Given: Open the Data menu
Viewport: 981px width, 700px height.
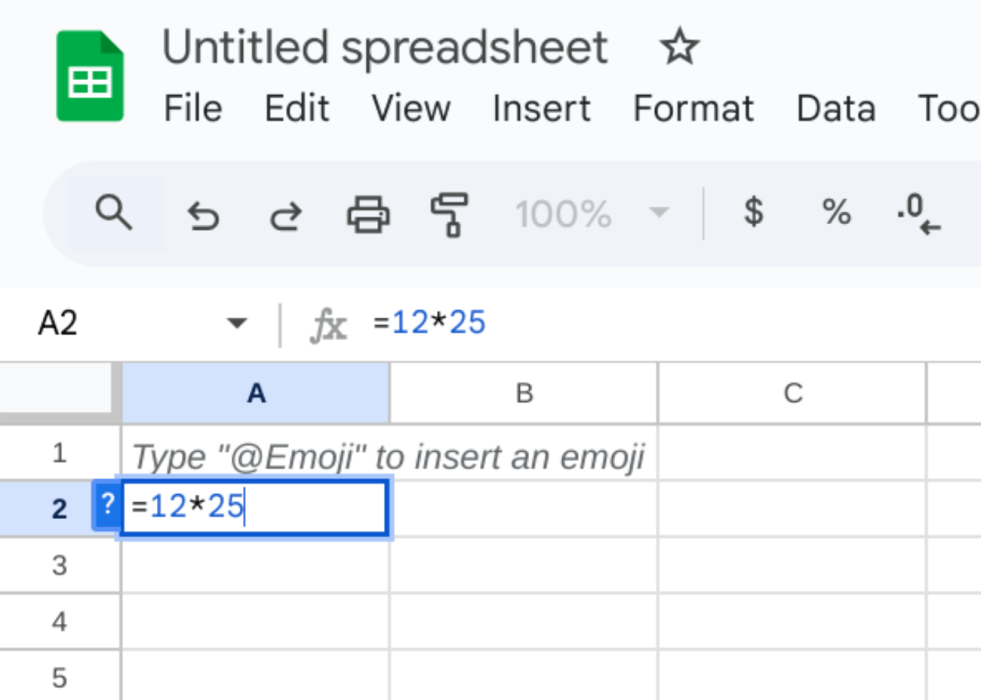Looking at the screenshot, I should [836, 110].
